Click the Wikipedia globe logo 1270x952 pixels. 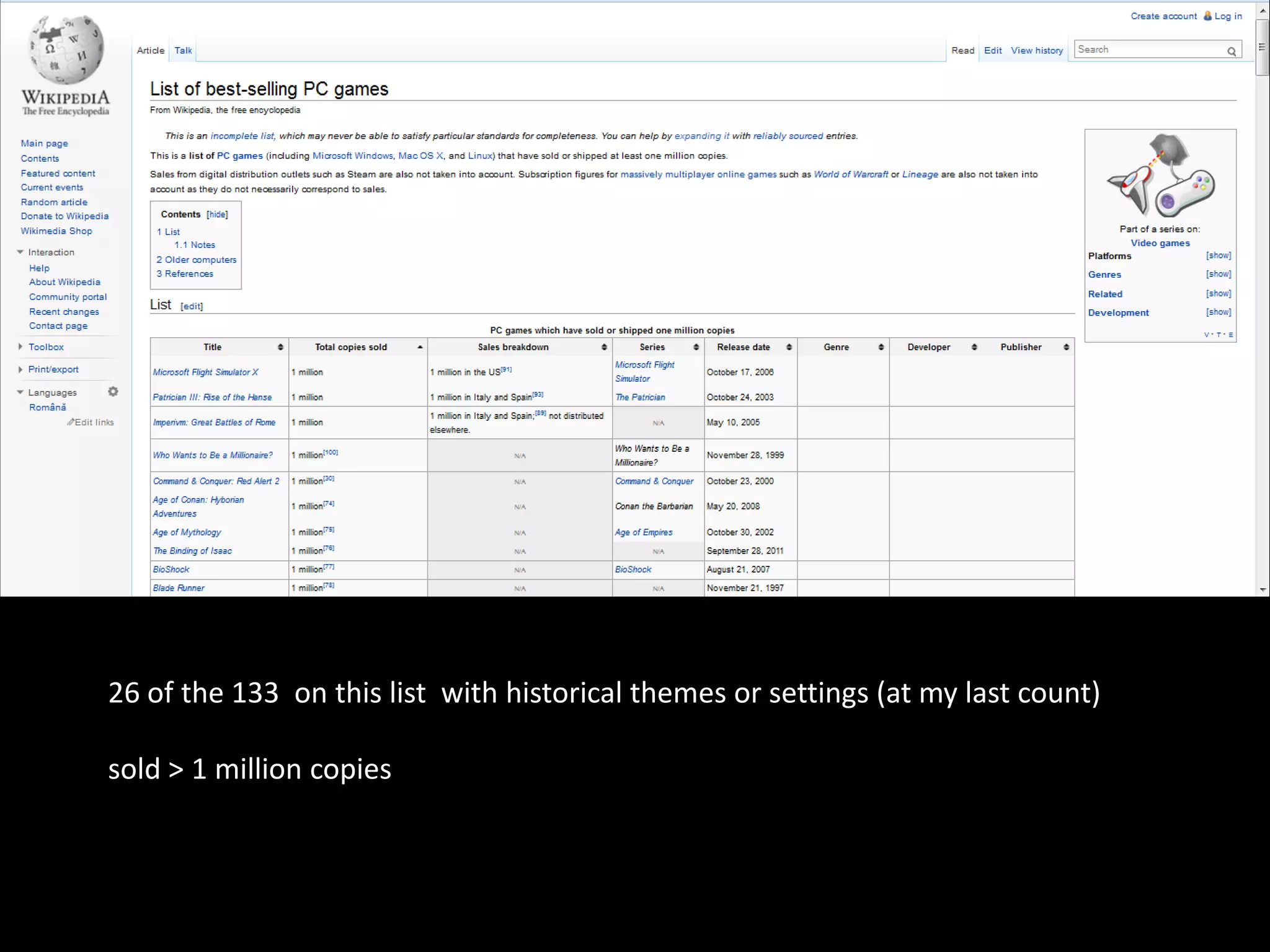tap(66, 50)
